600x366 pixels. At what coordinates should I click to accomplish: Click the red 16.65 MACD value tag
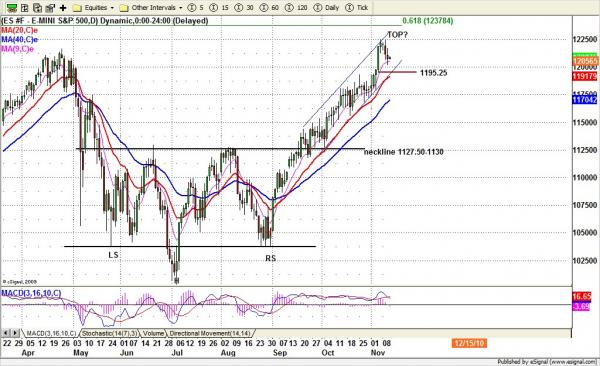582,296
